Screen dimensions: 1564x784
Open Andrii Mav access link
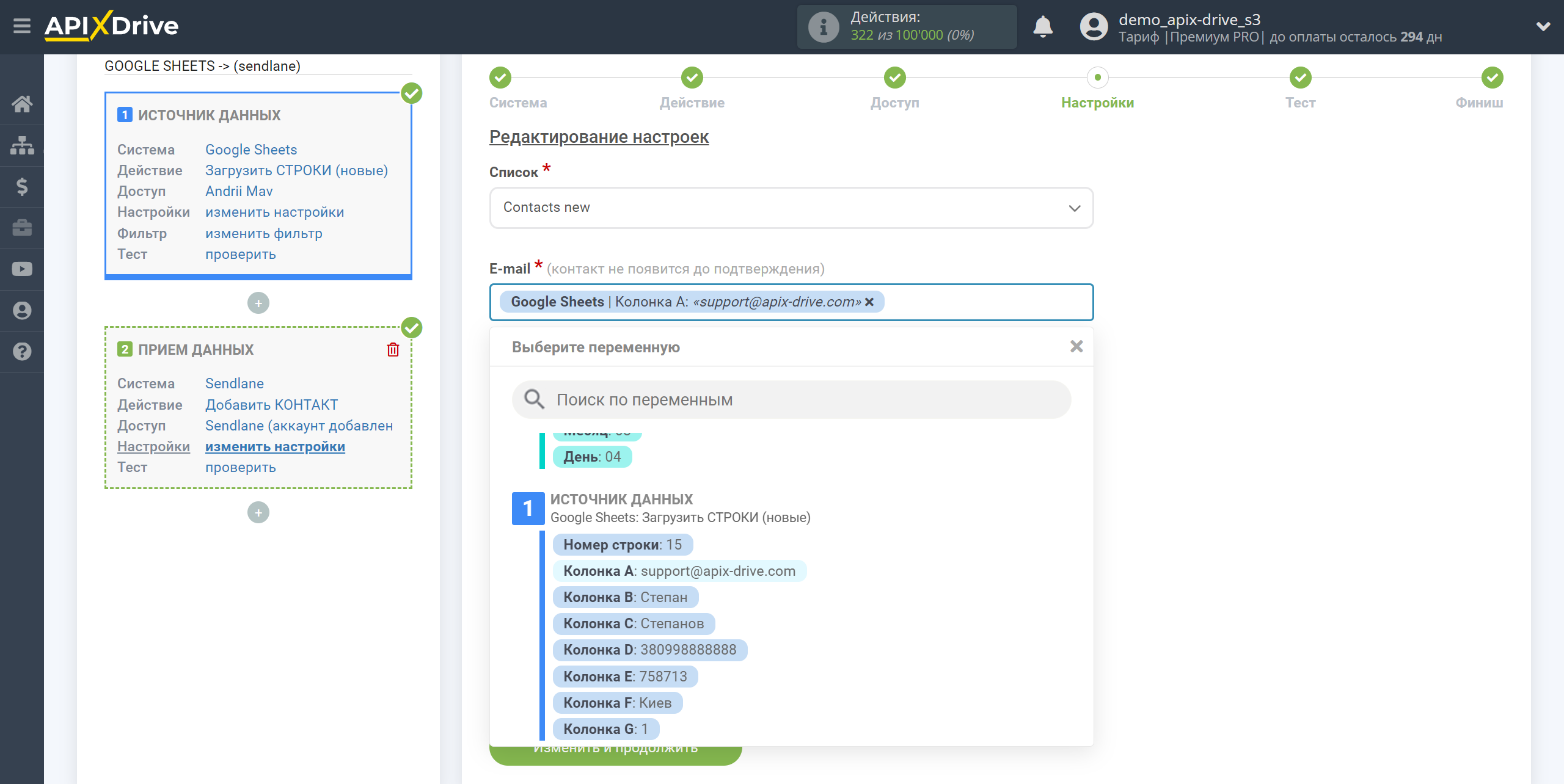tap(239, 191)
